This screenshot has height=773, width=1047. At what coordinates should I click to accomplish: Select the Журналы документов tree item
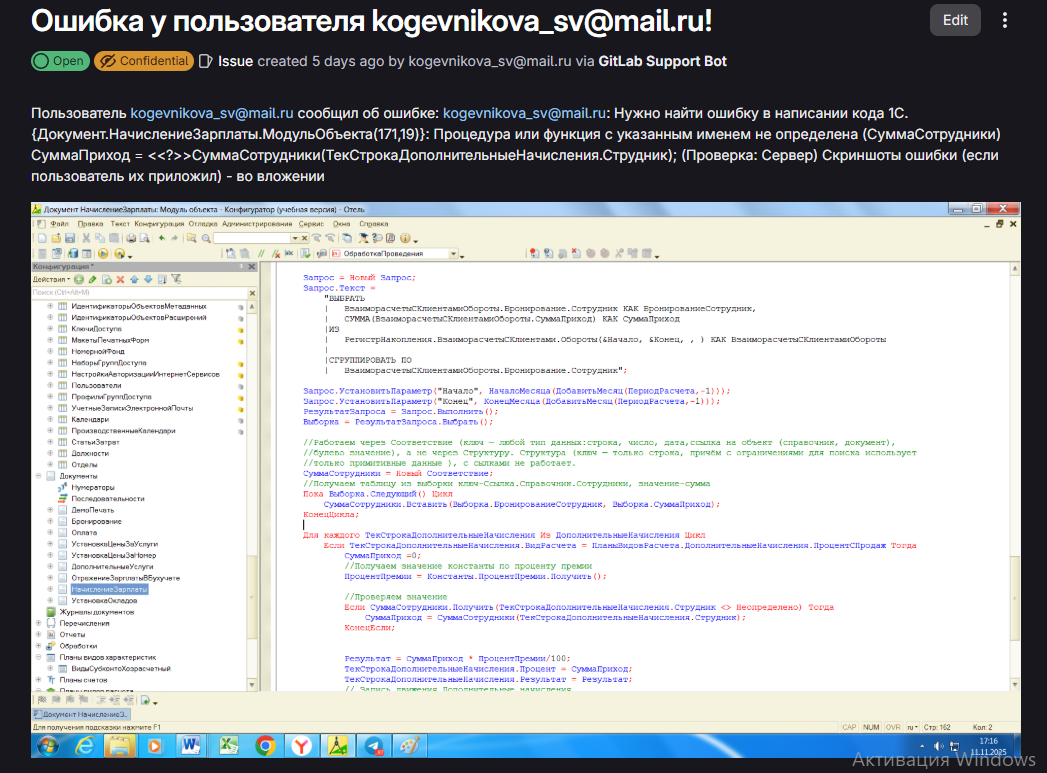pos(97,612)
